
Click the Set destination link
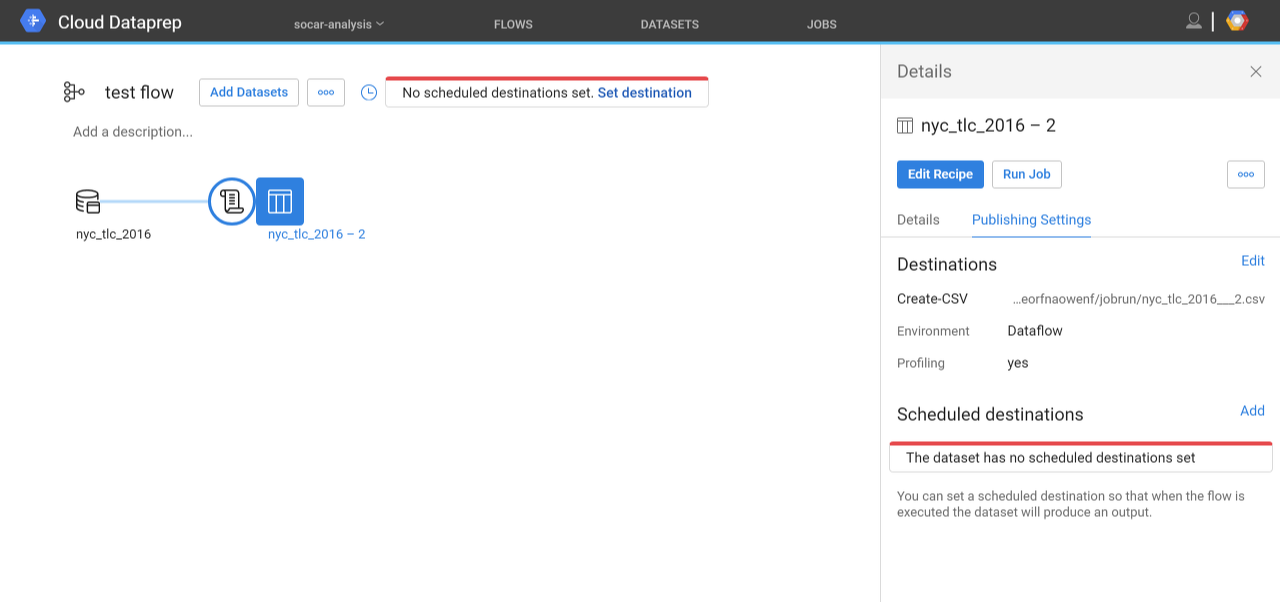645,93
